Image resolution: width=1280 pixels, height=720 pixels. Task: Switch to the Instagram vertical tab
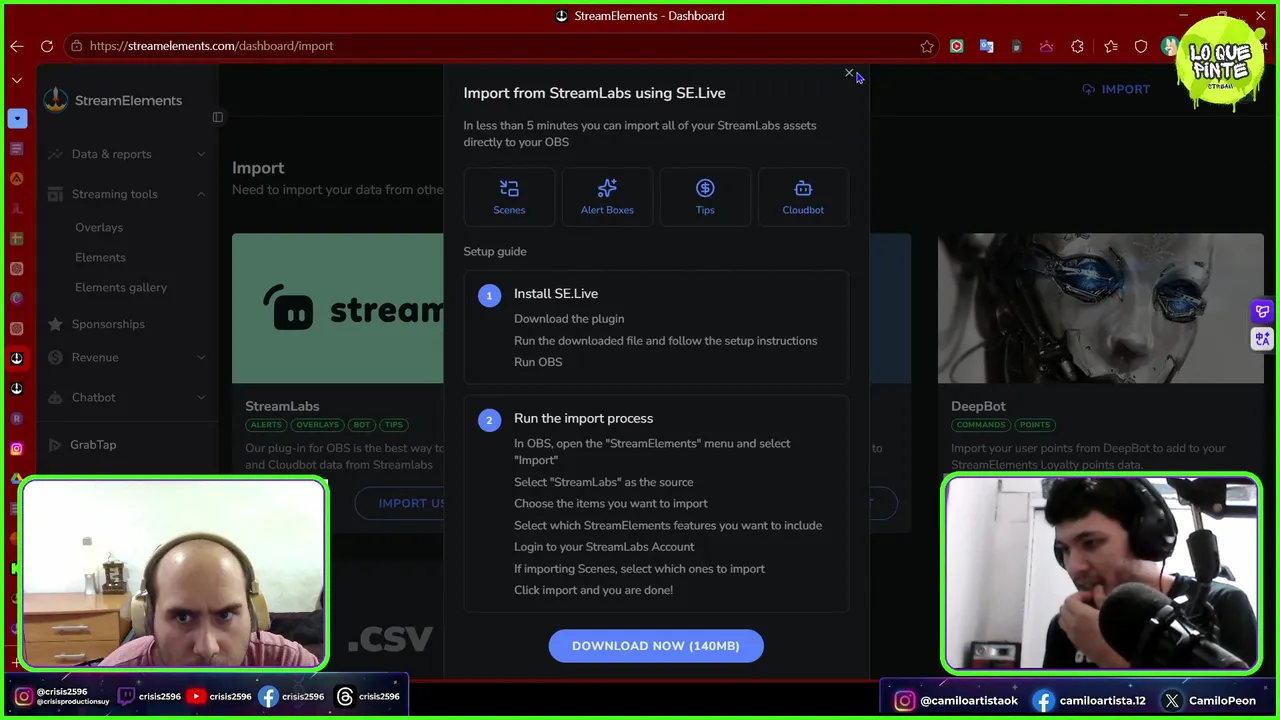17,449
